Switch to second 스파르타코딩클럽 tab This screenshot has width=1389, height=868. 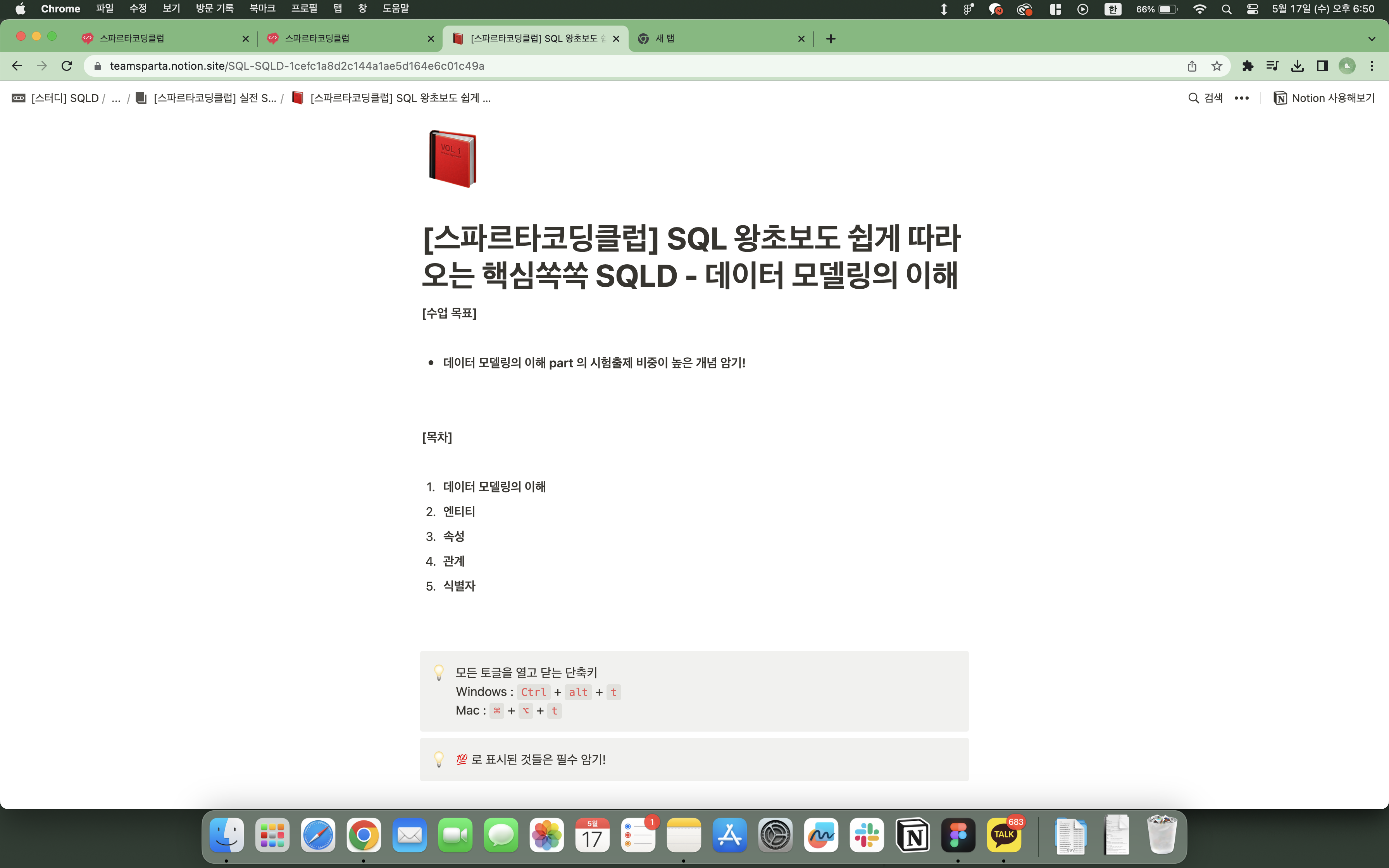click(350, 38)
